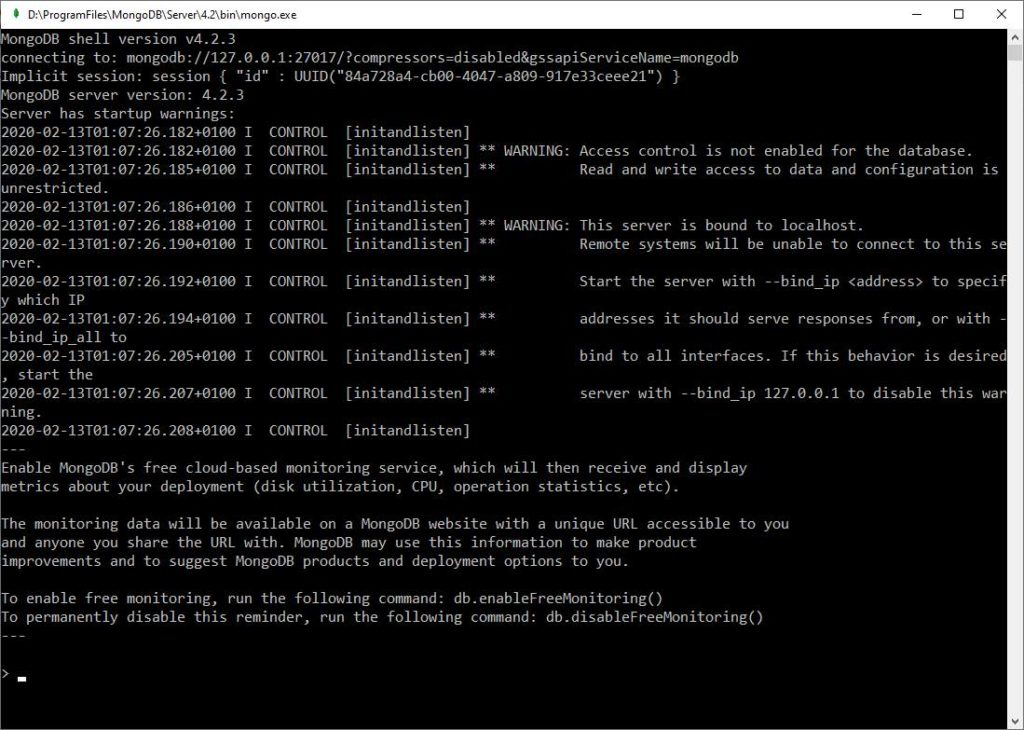
Task: Click 'server with --bind_ip 127.0.0.1' text
Action: point(793,393)
